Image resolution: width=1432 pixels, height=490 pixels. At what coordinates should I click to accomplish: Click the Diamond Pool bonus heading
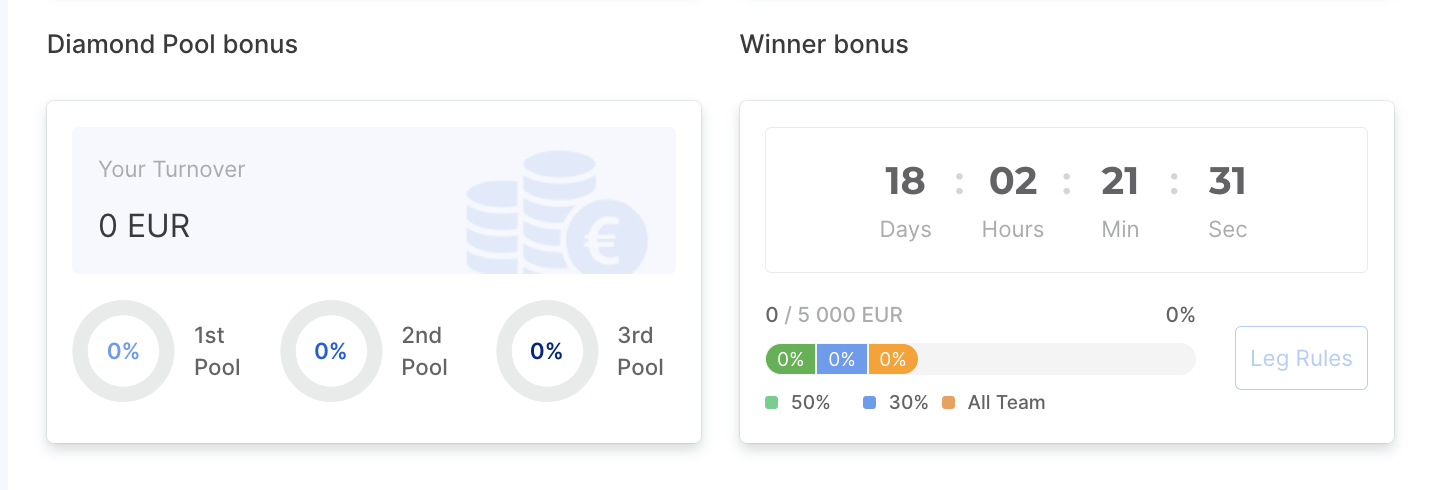pyautogui.click(x=172, y=44)
